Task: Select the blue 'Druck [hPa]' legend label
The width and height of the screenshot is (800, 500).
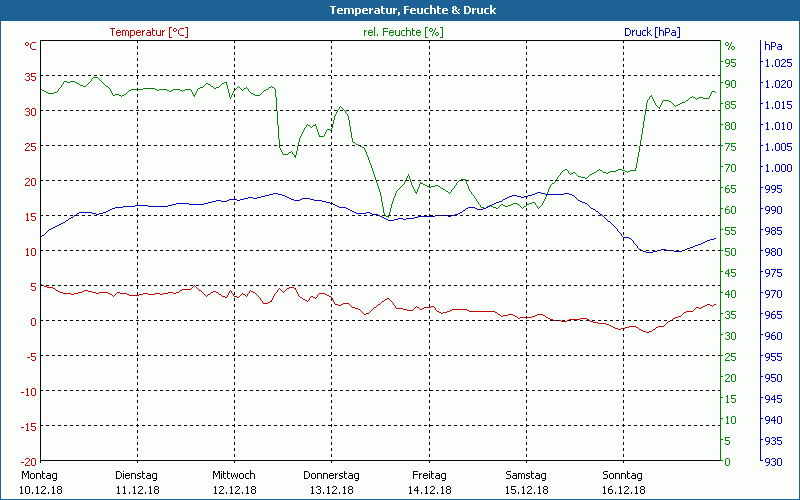Action: (652, 32)
